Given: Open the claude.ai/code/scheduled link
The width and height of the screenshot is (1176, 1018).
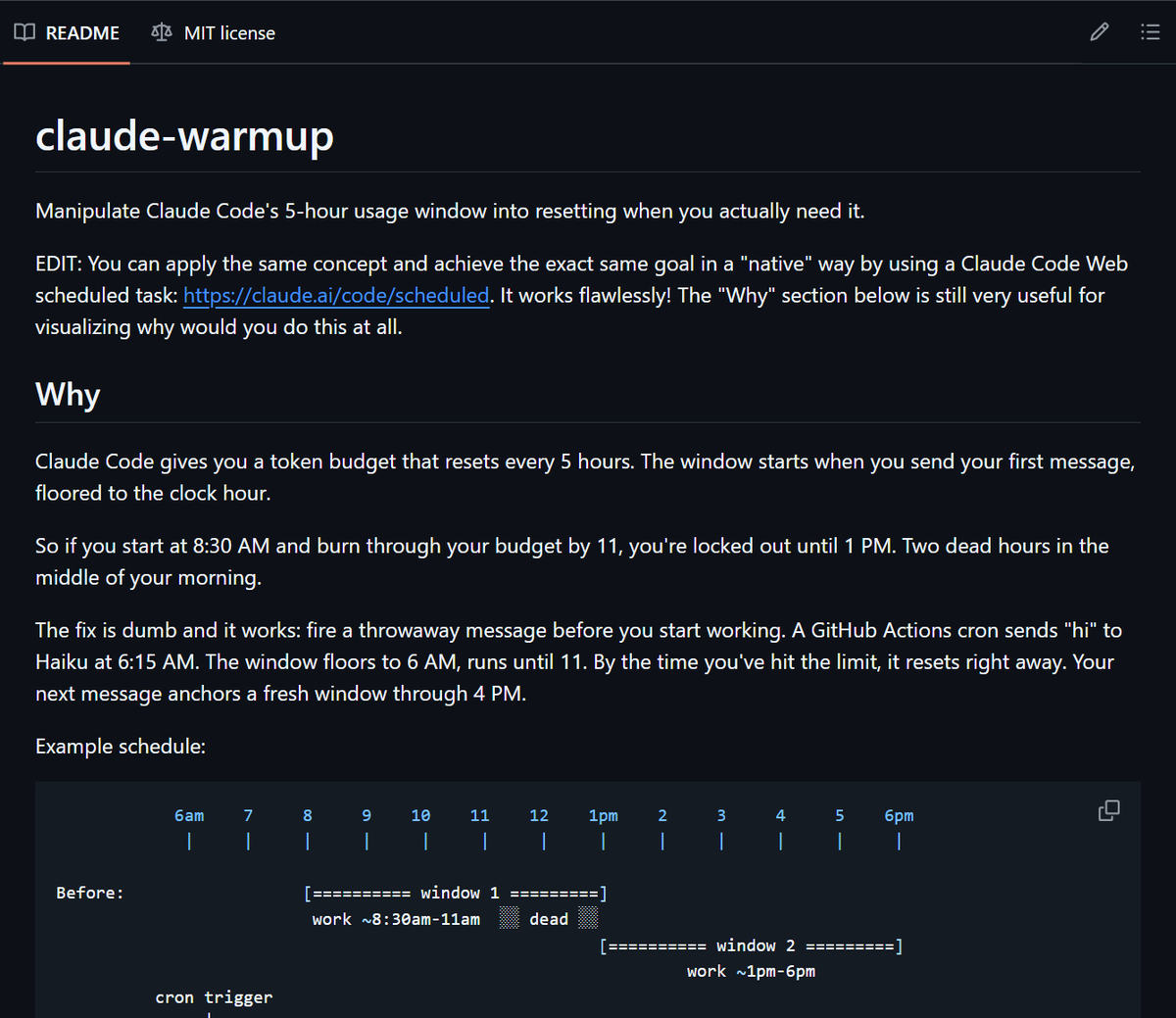Looking at the screenshot, I should click(x=336, y=295).
